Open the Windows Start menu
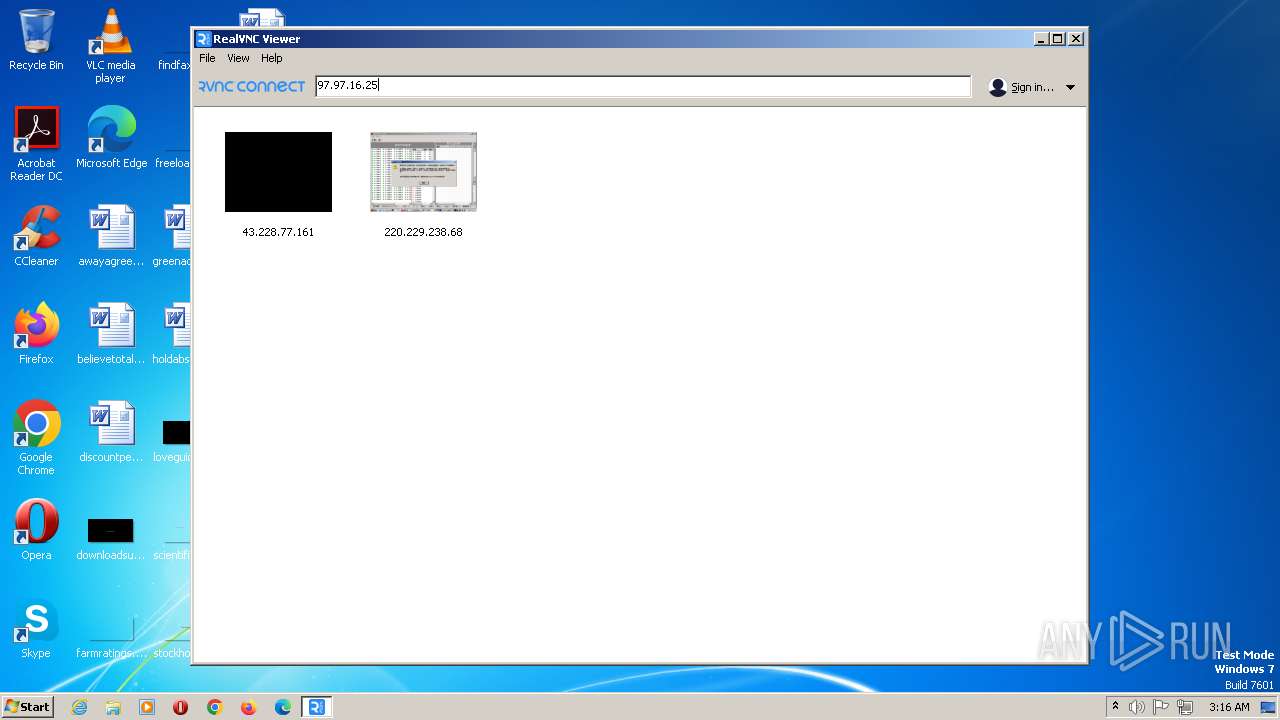Image resolution: width=1280 pixels, height=720 pixels. 27,707
